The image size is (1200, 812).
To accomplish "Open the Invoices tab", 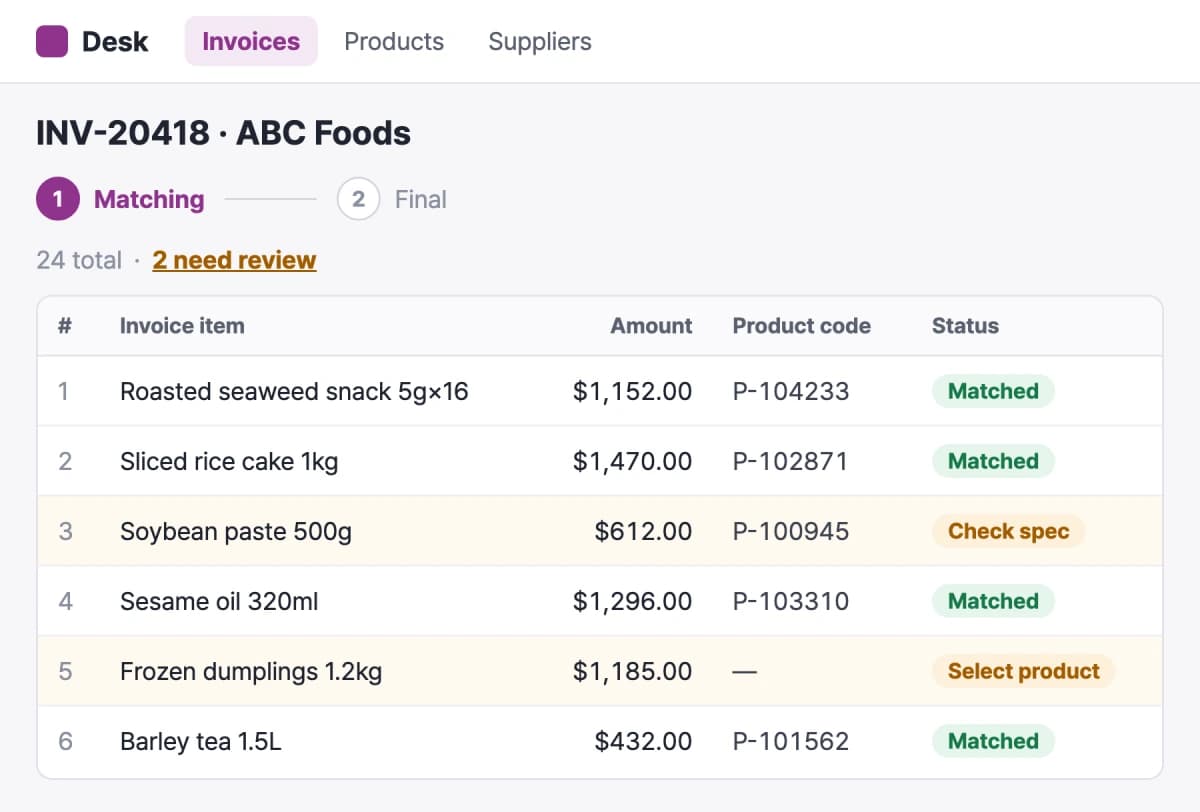I will 251,41.
